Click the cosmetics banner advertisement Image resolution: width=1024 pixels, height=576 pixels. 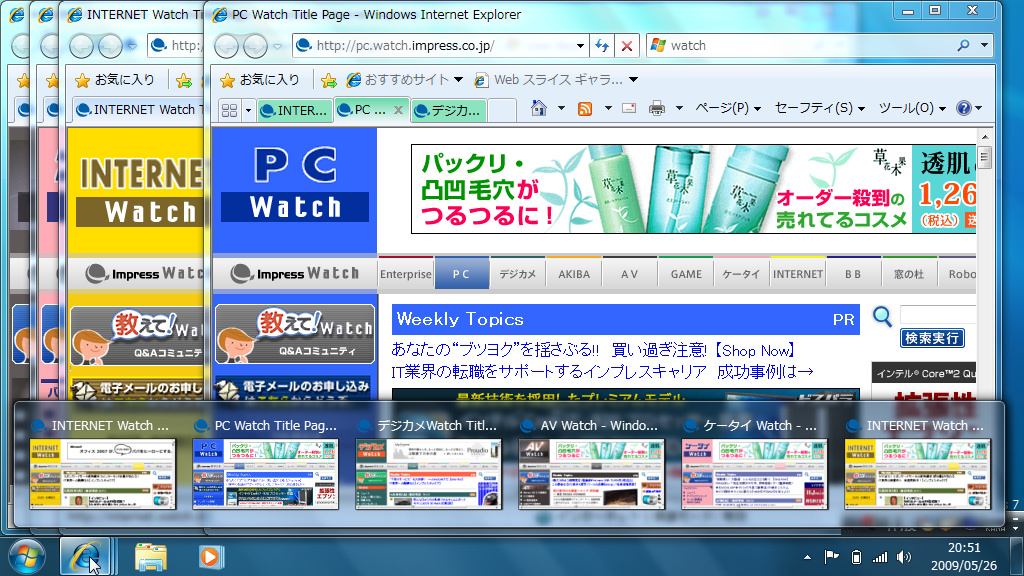click(694, 189)
